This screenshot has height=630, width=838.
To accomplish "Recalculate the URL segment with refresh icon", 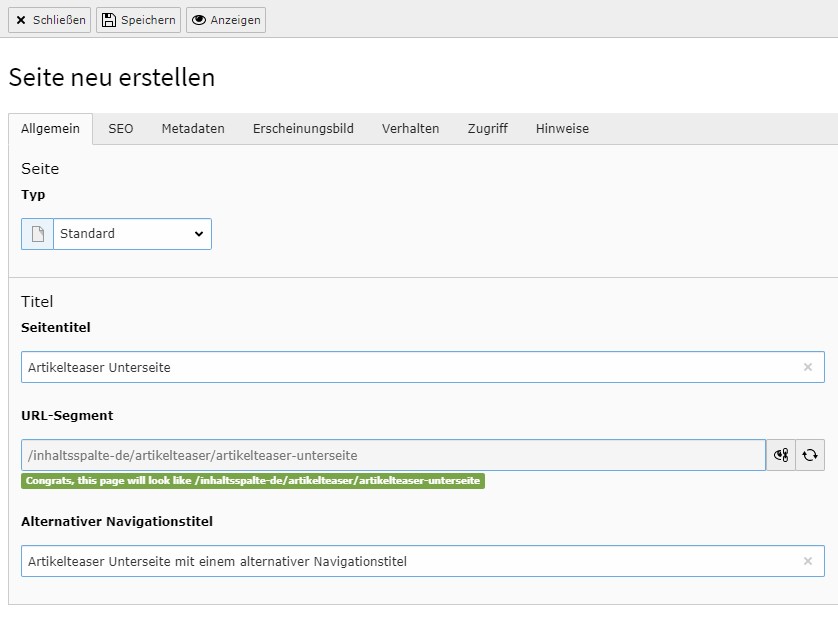I will [x=810, y=455].
